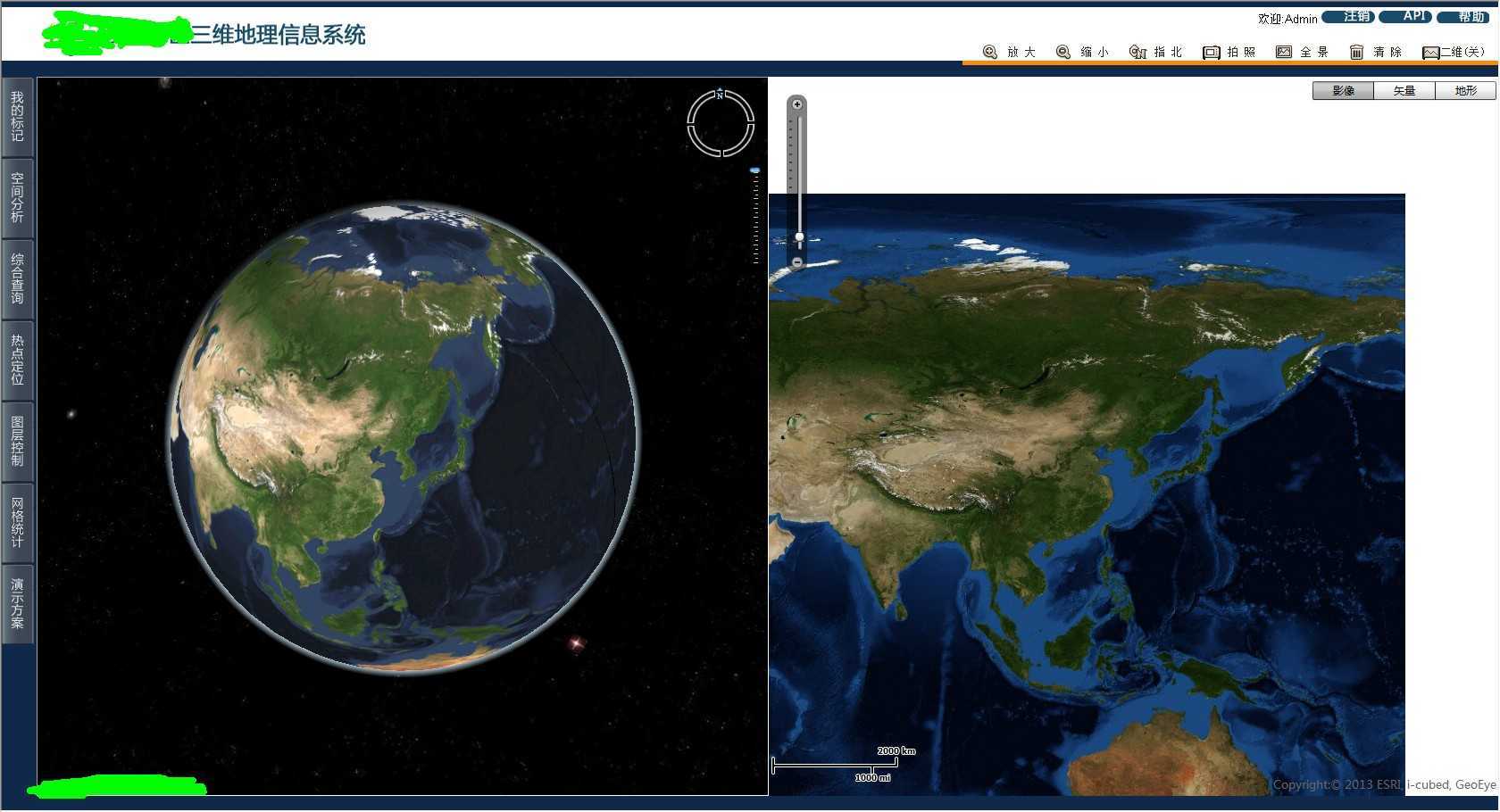This screenshot has height=812, width=1500.
Task: Click the 三维地理信息系统 title text
Action: [x=279, y=35]
